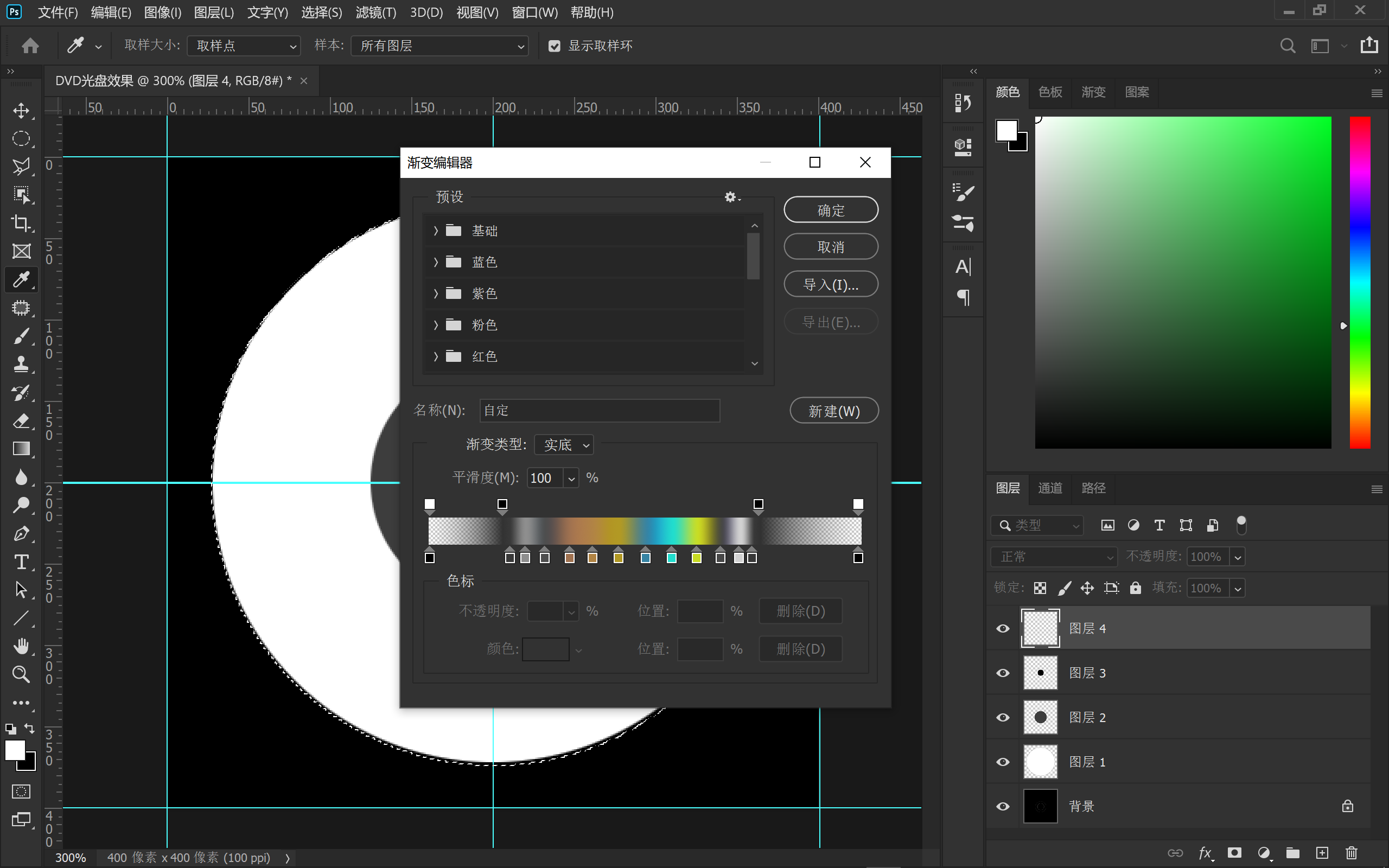Toggle the 显示取样环 checkbox
The image size is (1389, 868).
554,46
